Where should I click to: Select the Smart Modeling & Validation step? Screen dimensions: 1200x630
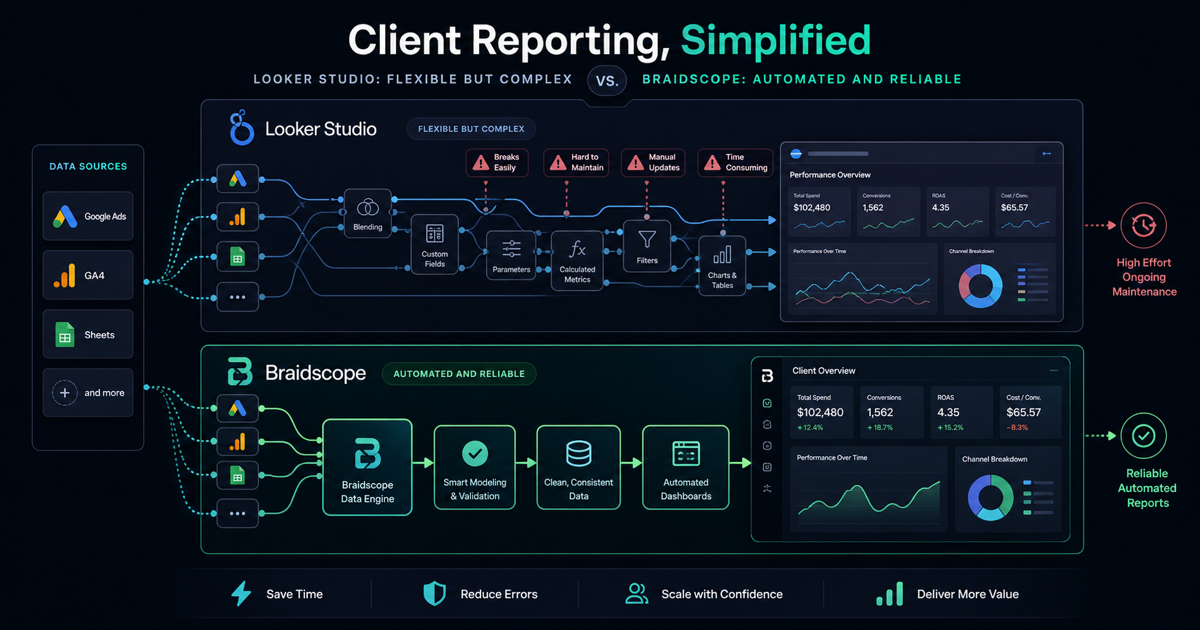[474, 468]
